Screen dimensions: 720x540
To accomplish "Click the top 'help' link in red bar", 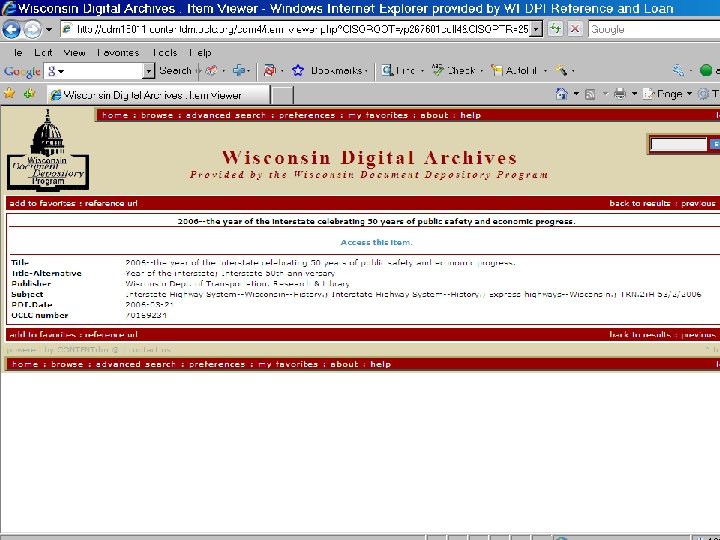I will (471, 115).
